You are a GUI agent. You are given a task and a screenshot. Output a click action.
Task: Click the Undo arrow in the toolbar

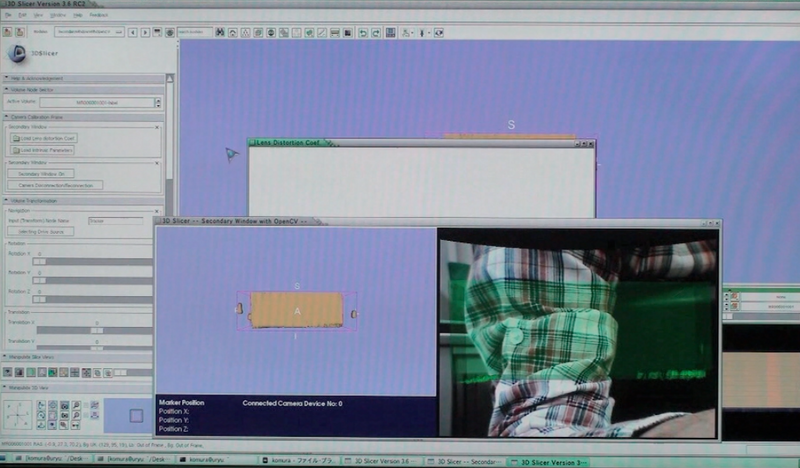(x=363, y=33)
